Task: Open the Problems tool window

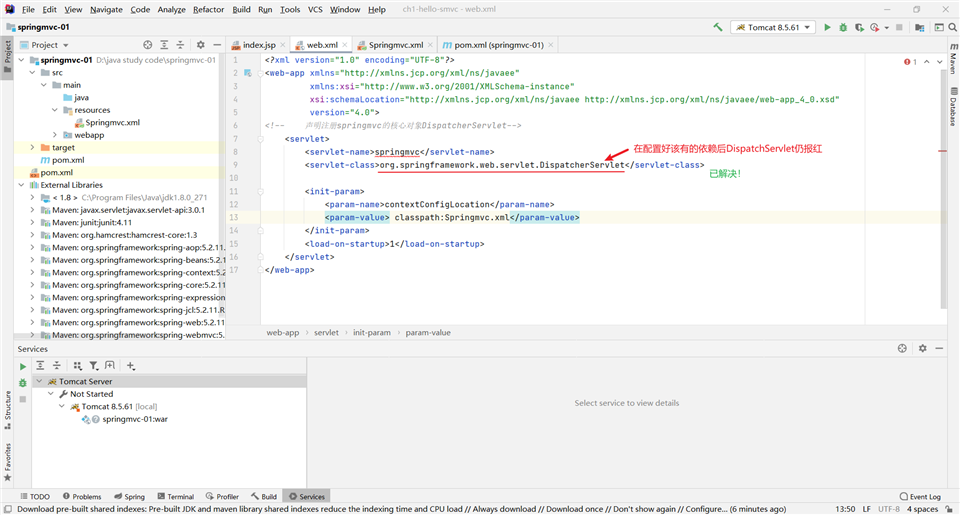Action: point(82,497)
